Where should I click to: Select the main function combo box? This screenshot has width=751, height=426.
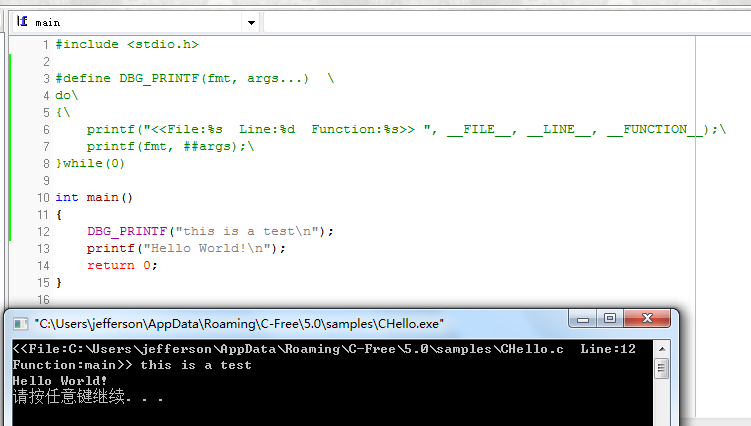tap(136, 23)
